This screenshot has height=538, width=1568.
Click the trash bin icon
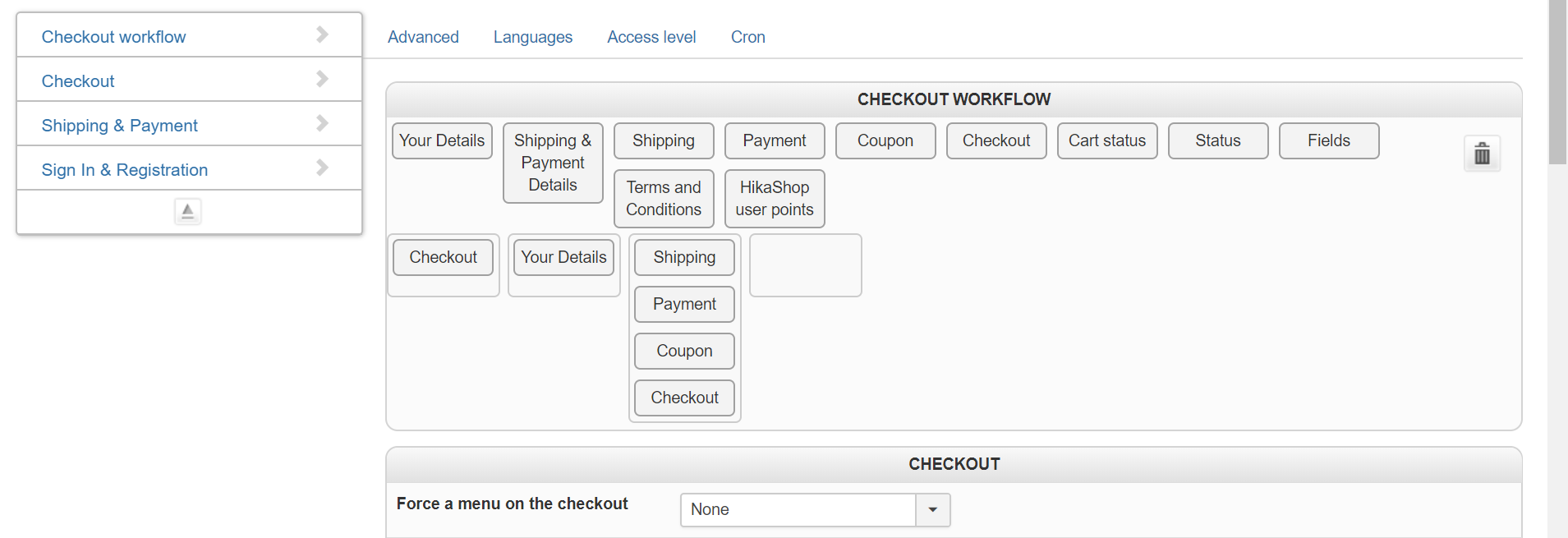pyautogui.click(x=1482, y=154)
